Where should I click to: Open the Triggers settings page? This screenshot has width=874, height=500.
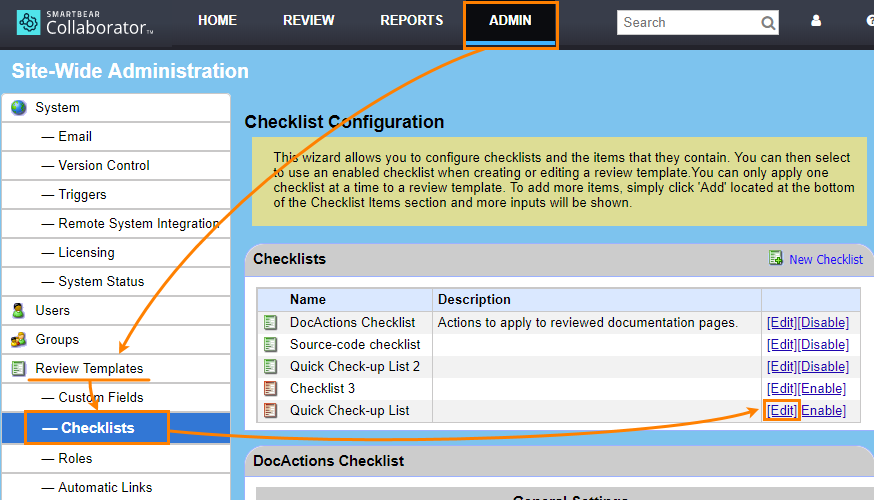[x=116, y=195]
